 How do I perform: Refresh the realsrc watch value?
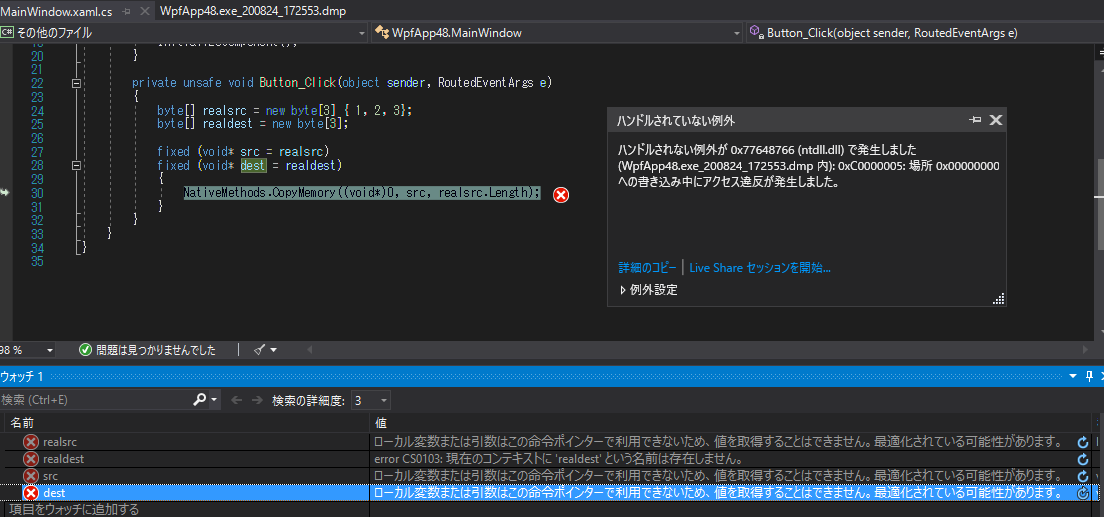pos(1083,442)
